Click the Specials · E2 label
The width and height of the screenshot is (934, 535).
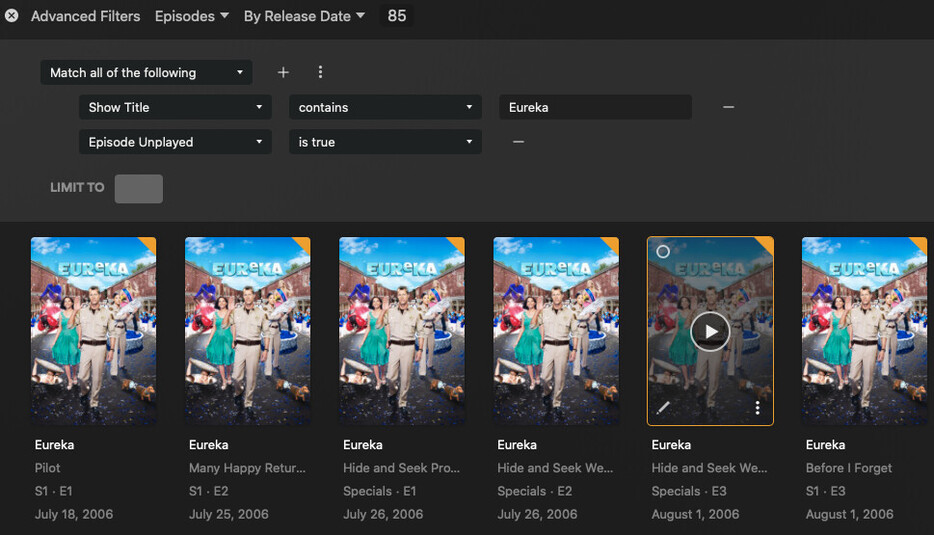pyautogui.click(x=535, y=492)
